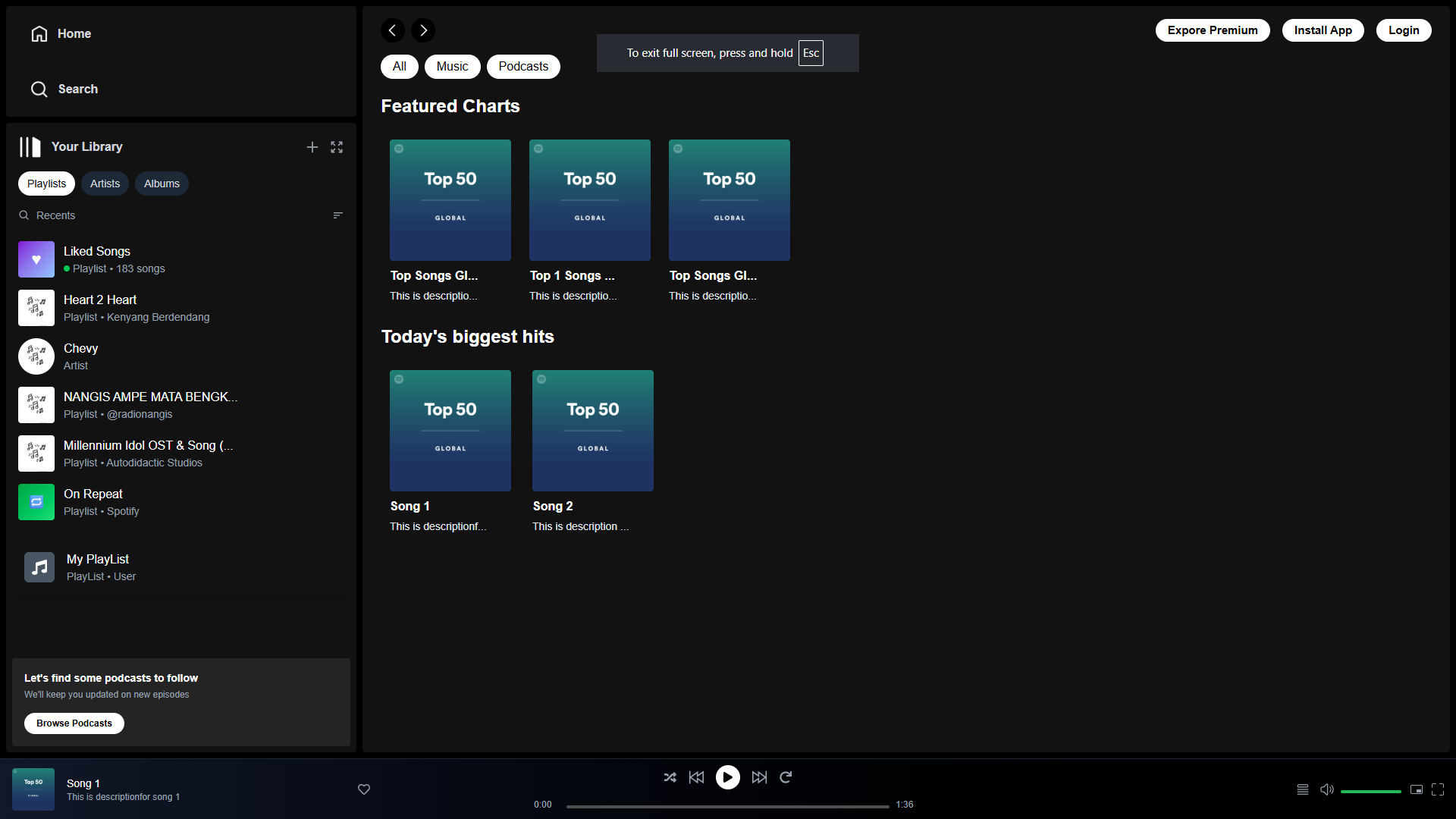Select the Music filter tab
This screenshot has width=1456, height=819.
pyautogui.click(x=451, y=66)
